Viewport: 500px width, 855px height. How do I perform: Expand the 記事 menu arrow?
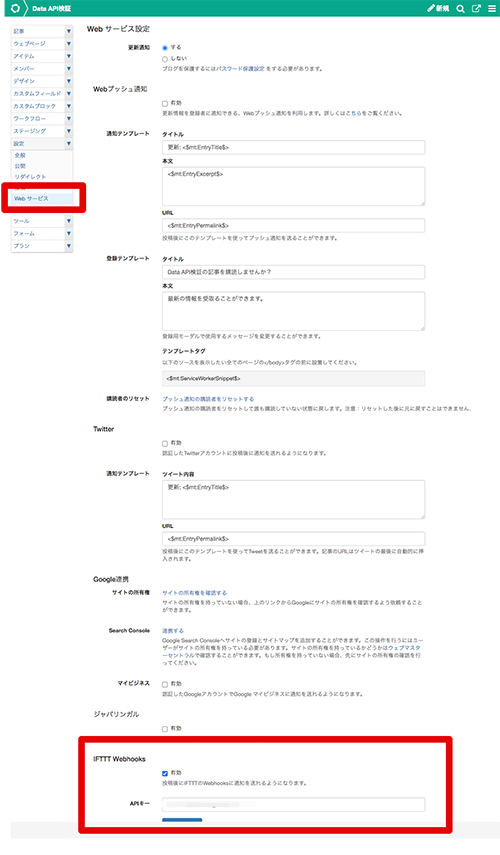69,31
